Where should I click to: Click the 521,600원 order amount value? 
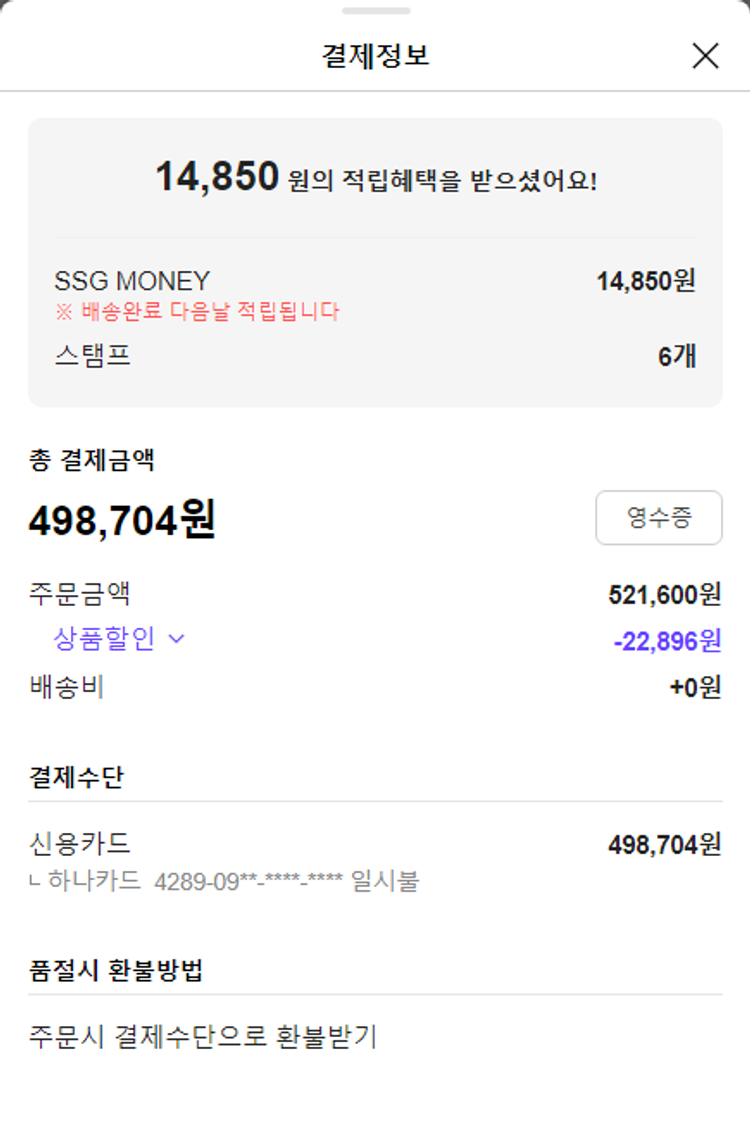[664, 595]
